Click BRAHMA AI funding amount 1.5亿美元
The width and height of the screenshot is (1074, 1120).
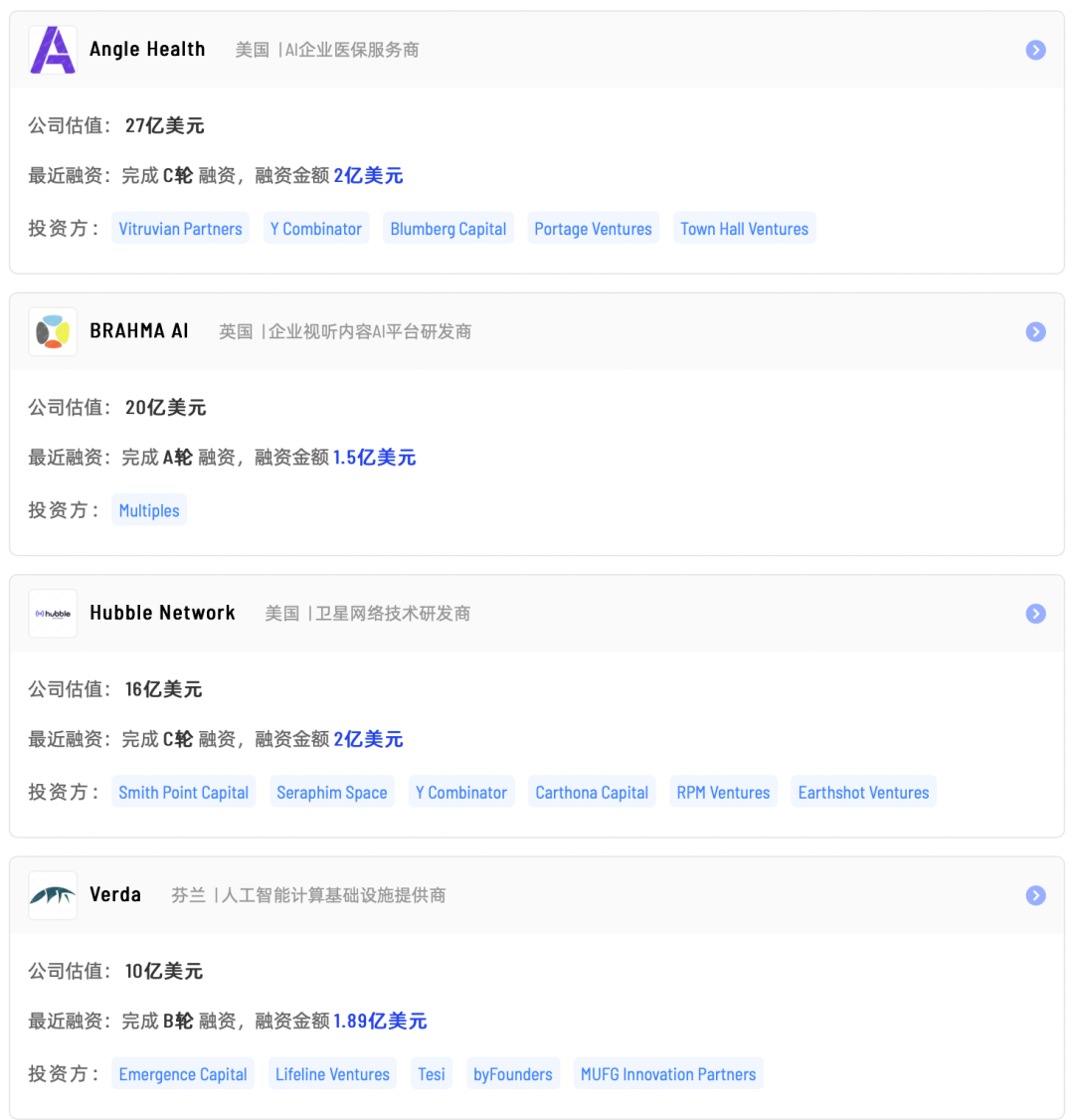(374, 458)
